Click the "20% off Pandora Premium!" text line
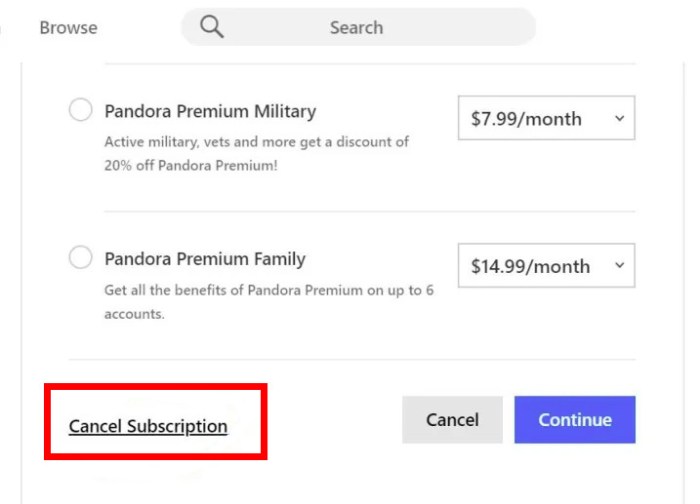The height and width of the screenshot is (504, 700). (190, 165)
